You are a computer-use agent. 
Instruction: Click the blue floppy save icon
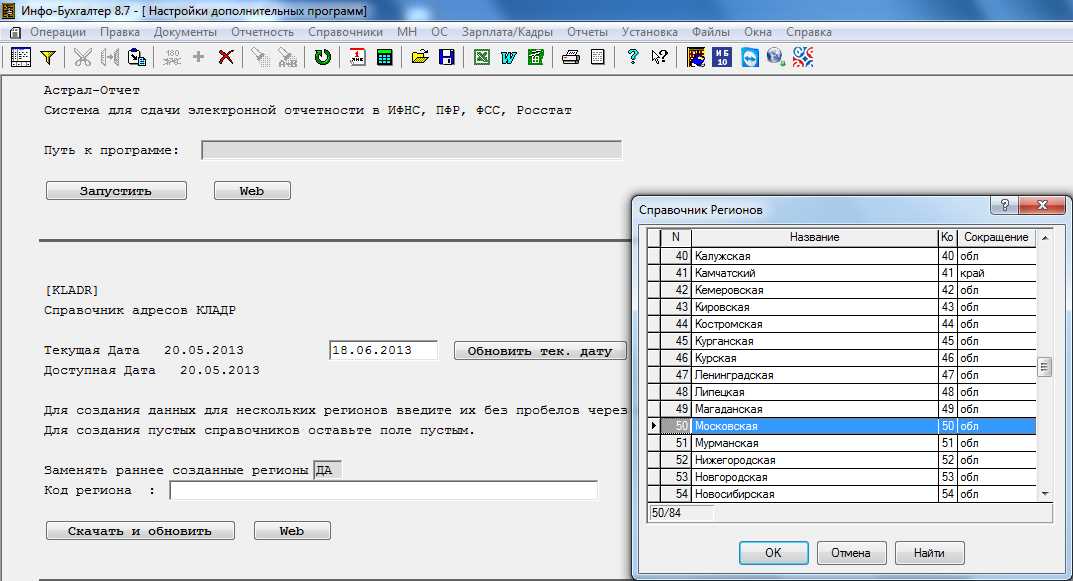coord(447,57)
